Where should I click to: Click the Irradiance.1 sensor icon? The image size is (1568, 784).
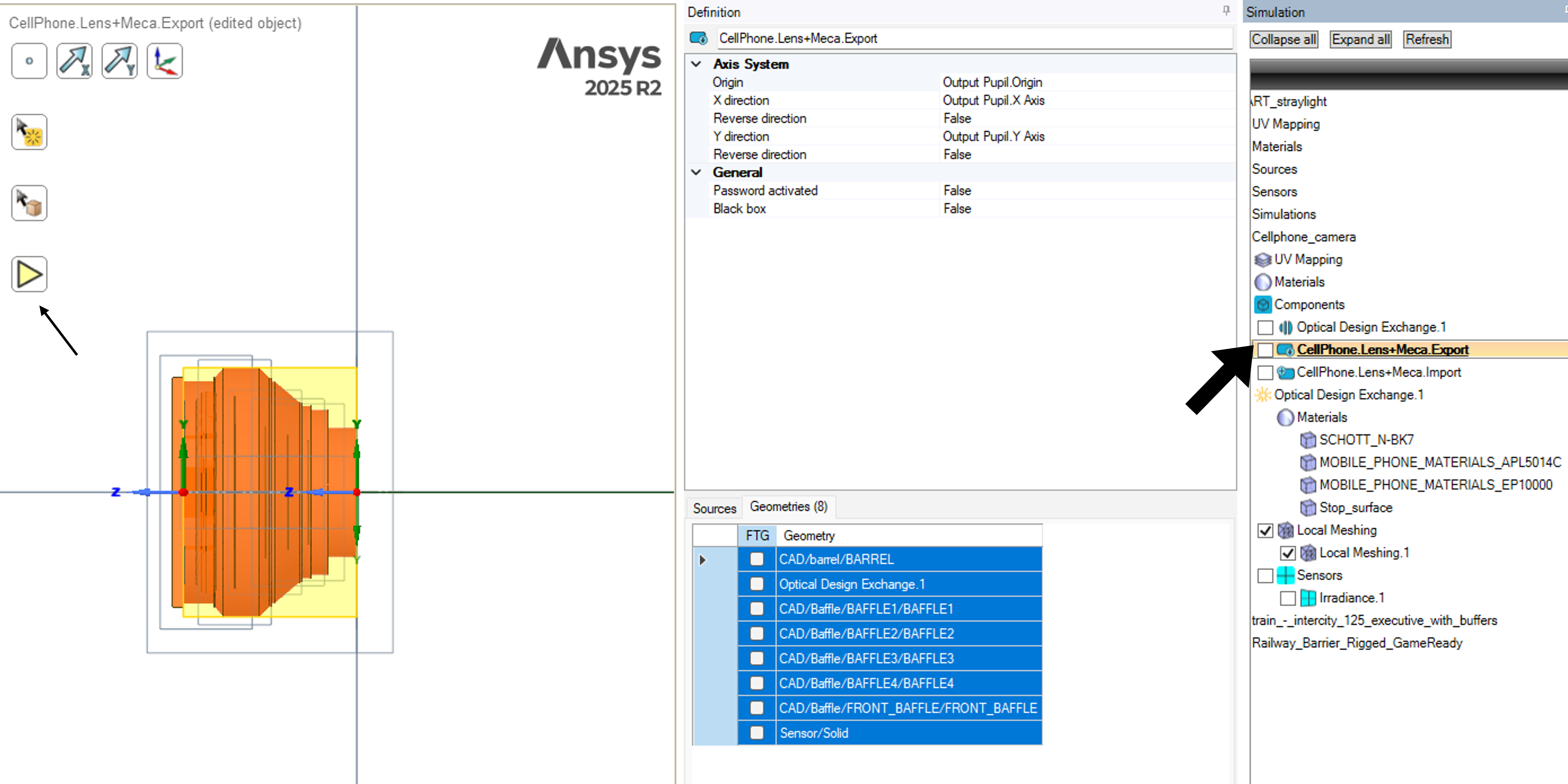pos(1307,598)
